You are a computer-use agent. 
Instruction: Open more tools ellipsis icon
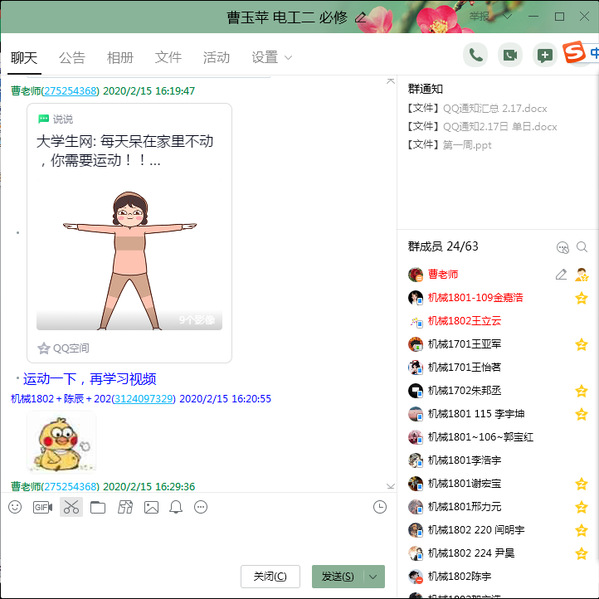tap(201, 507)
